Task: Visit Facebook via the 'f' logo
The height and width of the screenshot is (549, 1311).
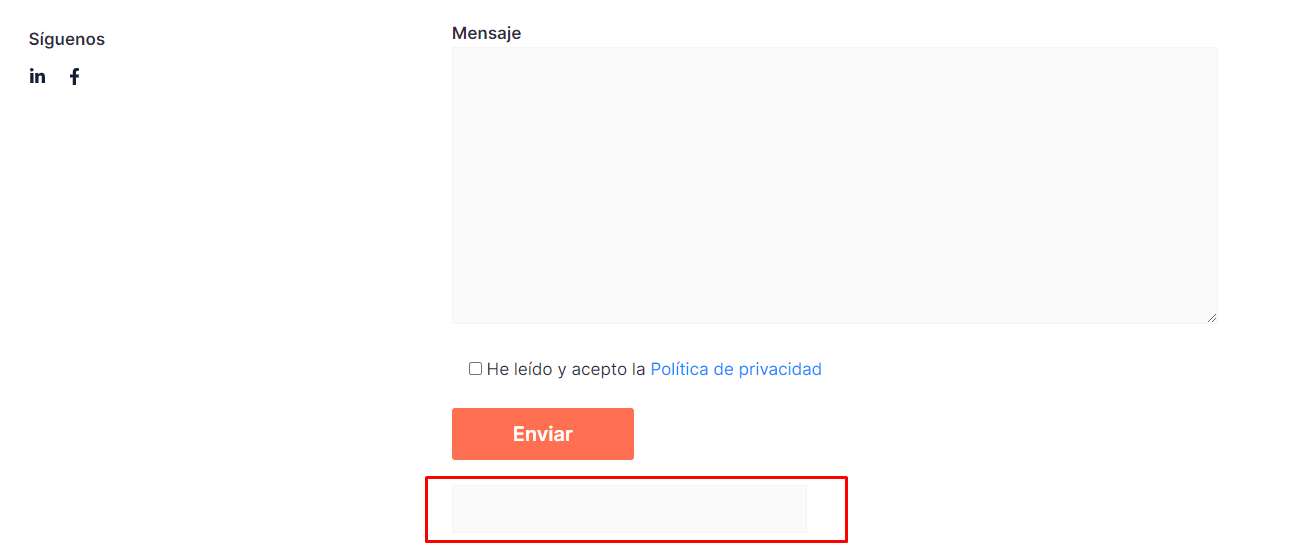Action: pyautogui.click(x=74, y=76)
